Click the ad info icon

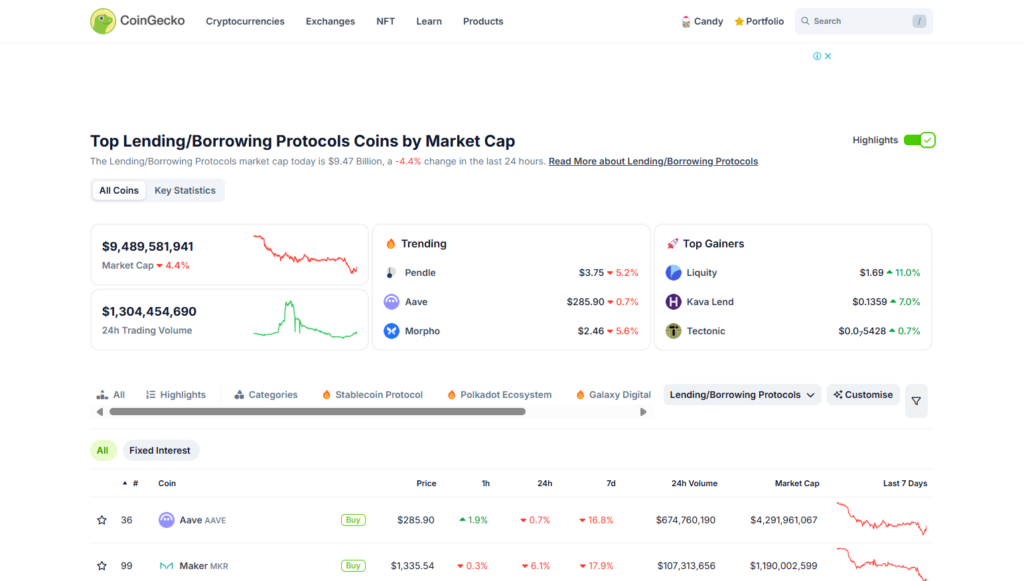click(817, 56)
